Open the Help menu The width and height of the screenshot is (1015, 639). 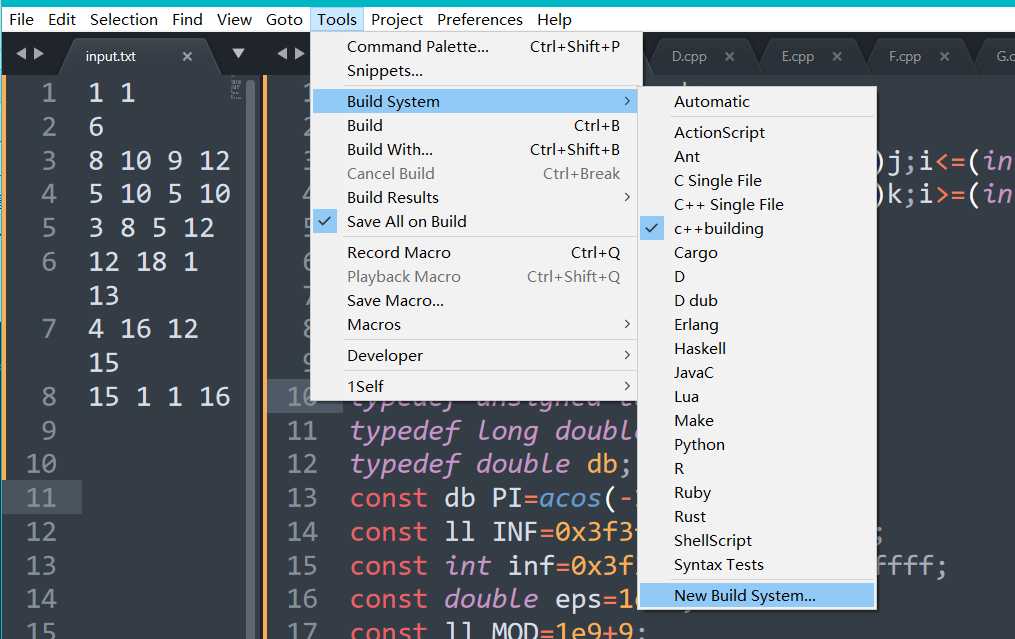554,20
